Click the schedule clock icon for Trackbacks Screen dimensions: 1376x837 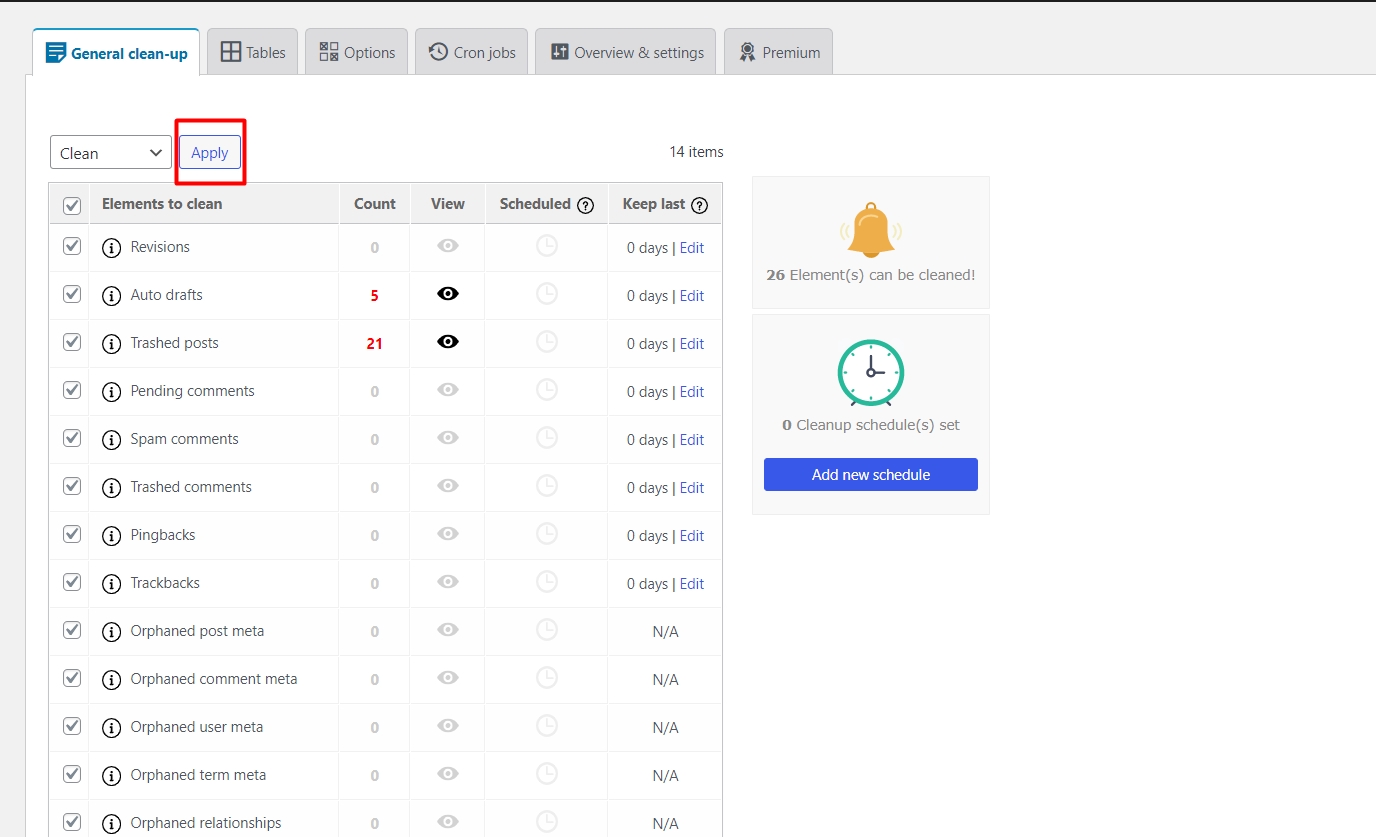[547, 582]
